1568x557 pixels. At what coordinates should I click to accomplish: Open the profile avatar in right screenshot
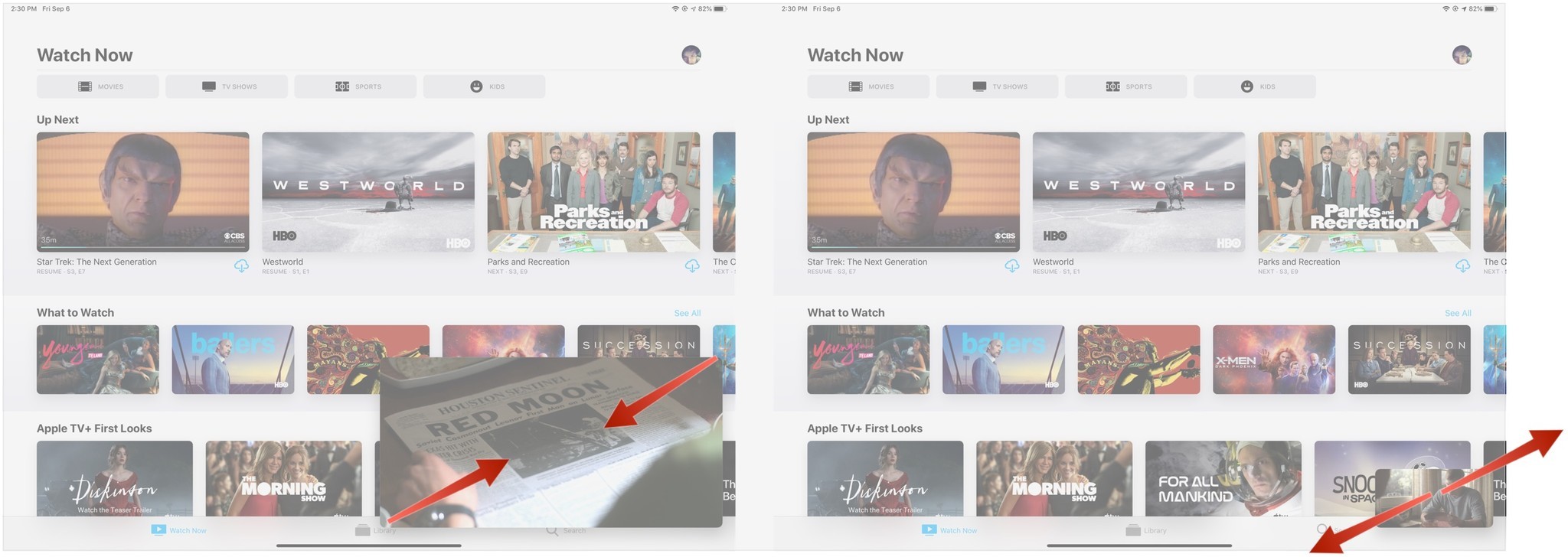point(1462,55)
